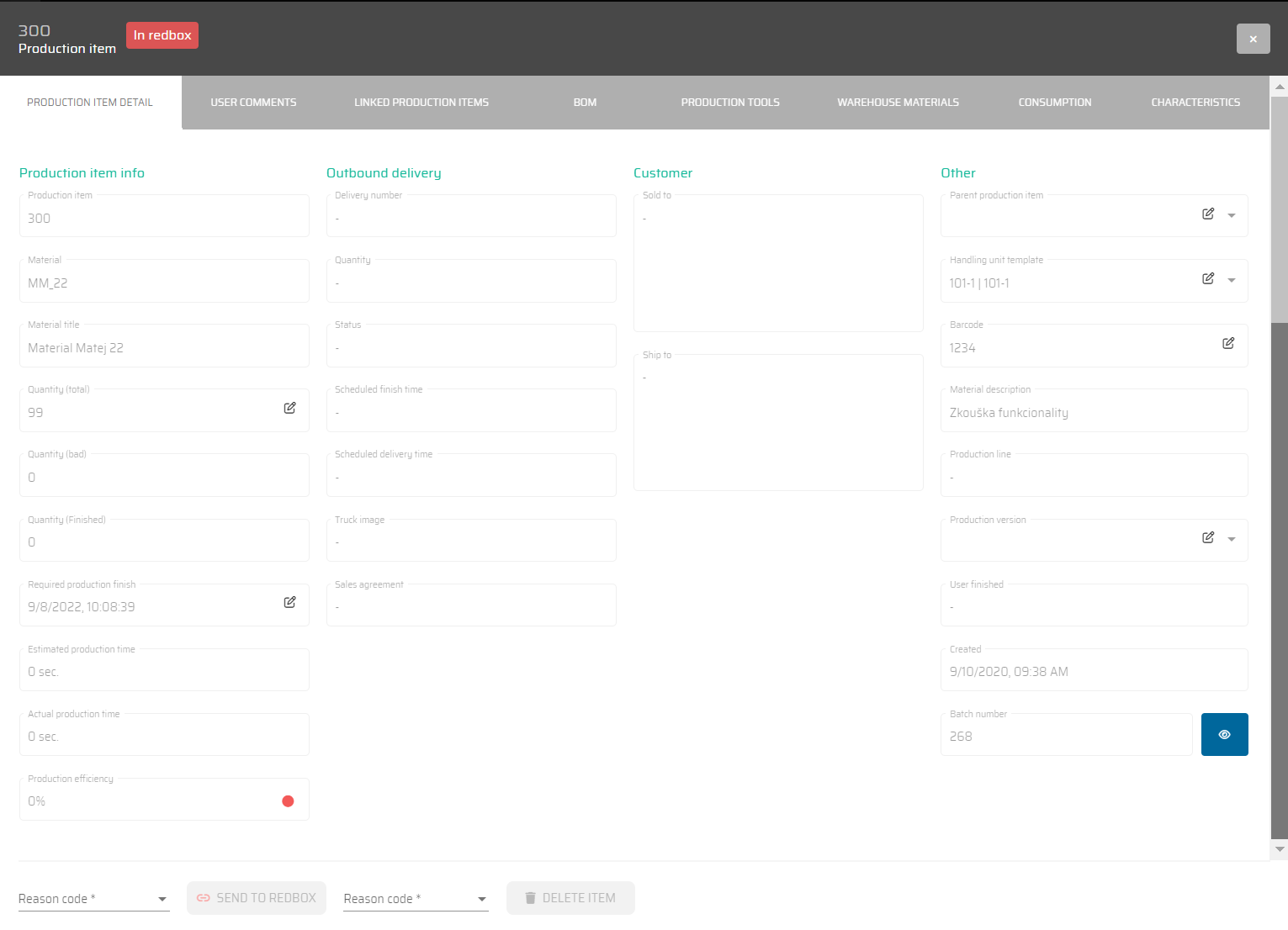1288x930 pixels.
Task: Edit the Required production finish date
Action: tap(289, 602)
